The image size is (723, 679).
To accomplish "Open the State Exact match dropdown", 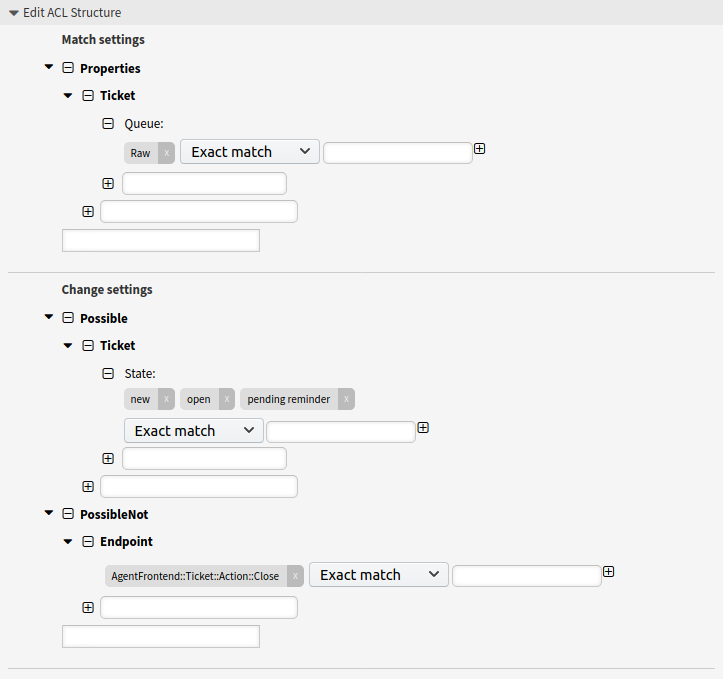I will 194,431.
